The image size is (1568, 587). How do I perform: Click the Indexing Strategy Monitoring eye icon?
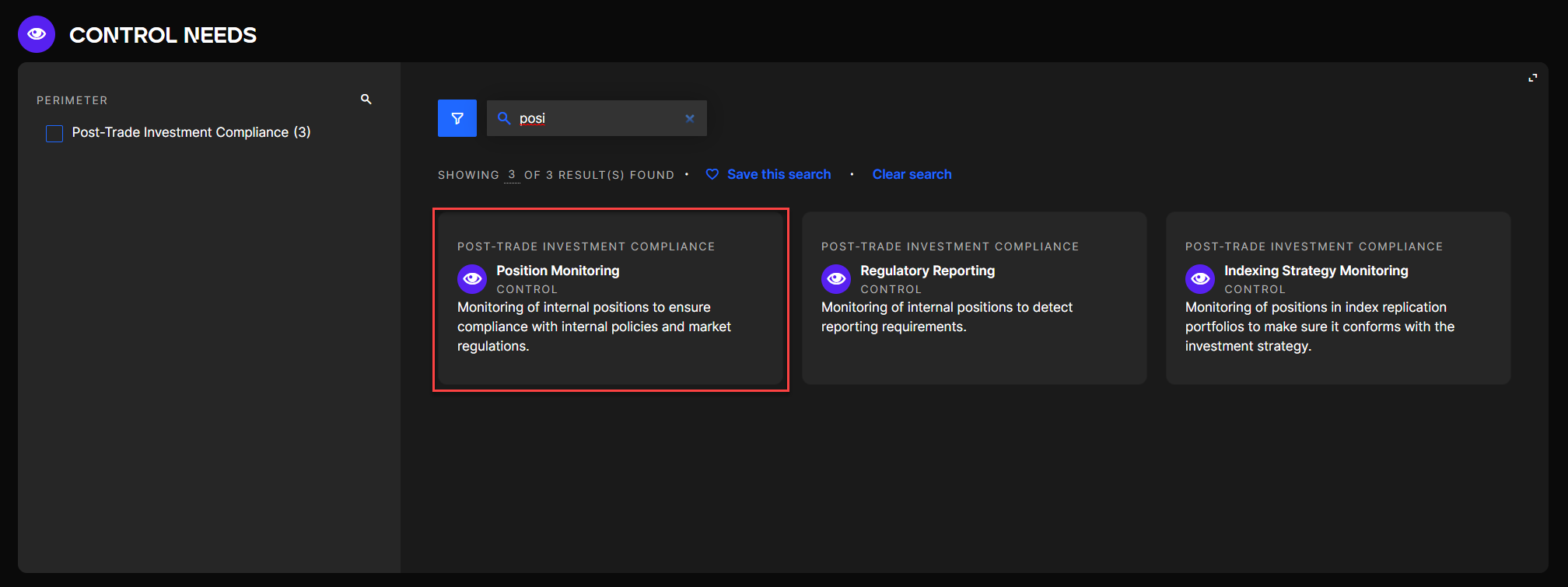tap(1200, 278)
